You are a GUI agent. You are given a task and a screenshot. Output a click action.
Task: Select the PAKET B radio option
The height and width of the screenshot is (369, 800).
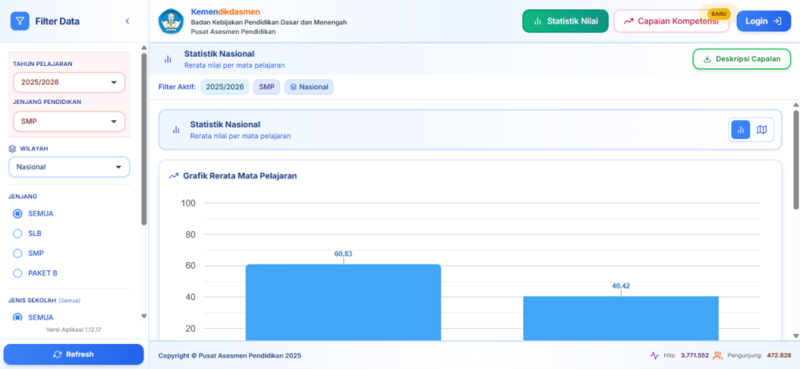click(17, 273)
